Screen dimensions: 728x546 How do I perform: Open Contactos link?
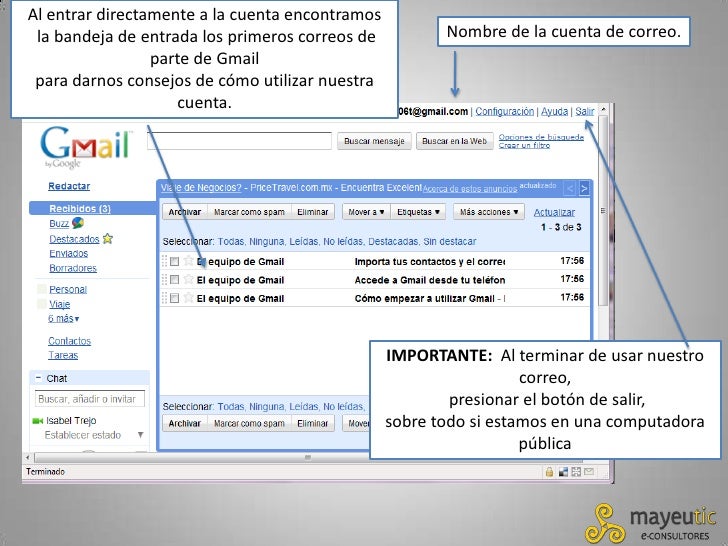pos(70,341)
